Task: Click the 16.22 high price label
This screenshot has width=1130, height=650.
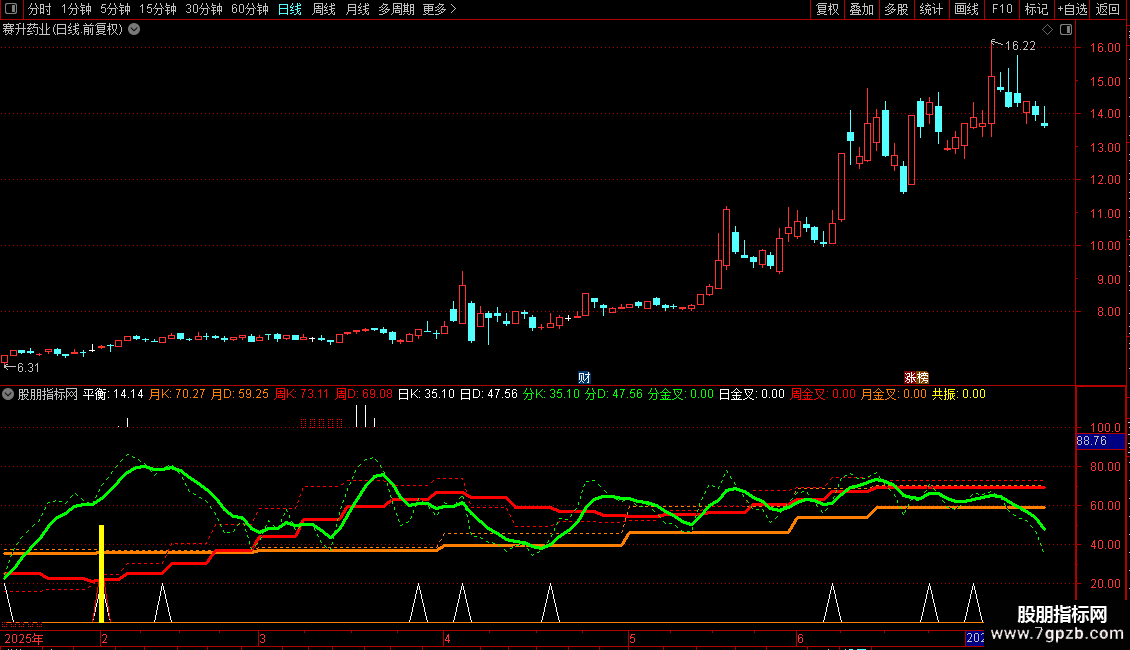Action: tap(1020, 46)
